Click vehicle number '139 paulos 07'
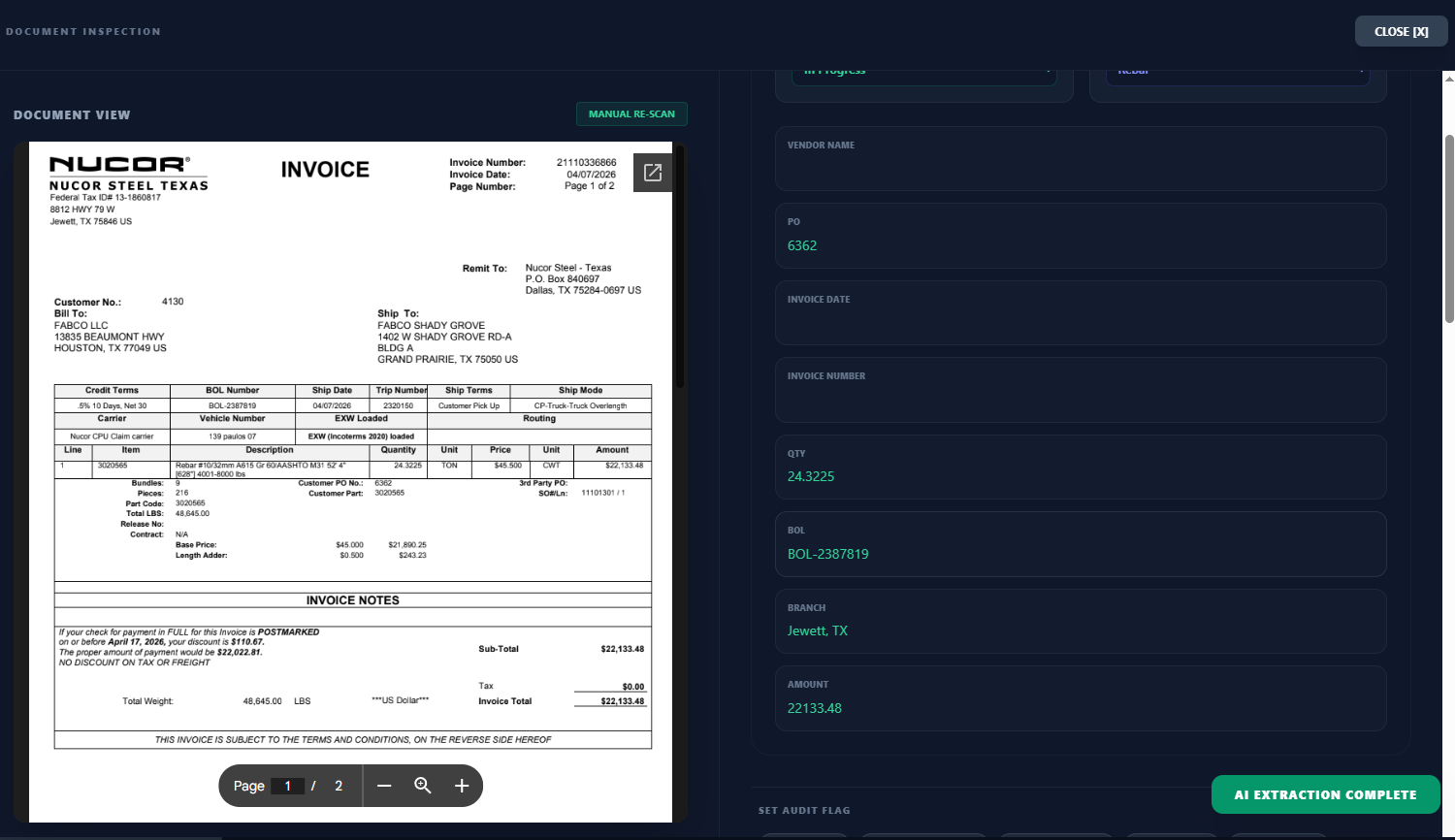The image size is (1455, 840). pyautogui.click(x=233, y=436)
